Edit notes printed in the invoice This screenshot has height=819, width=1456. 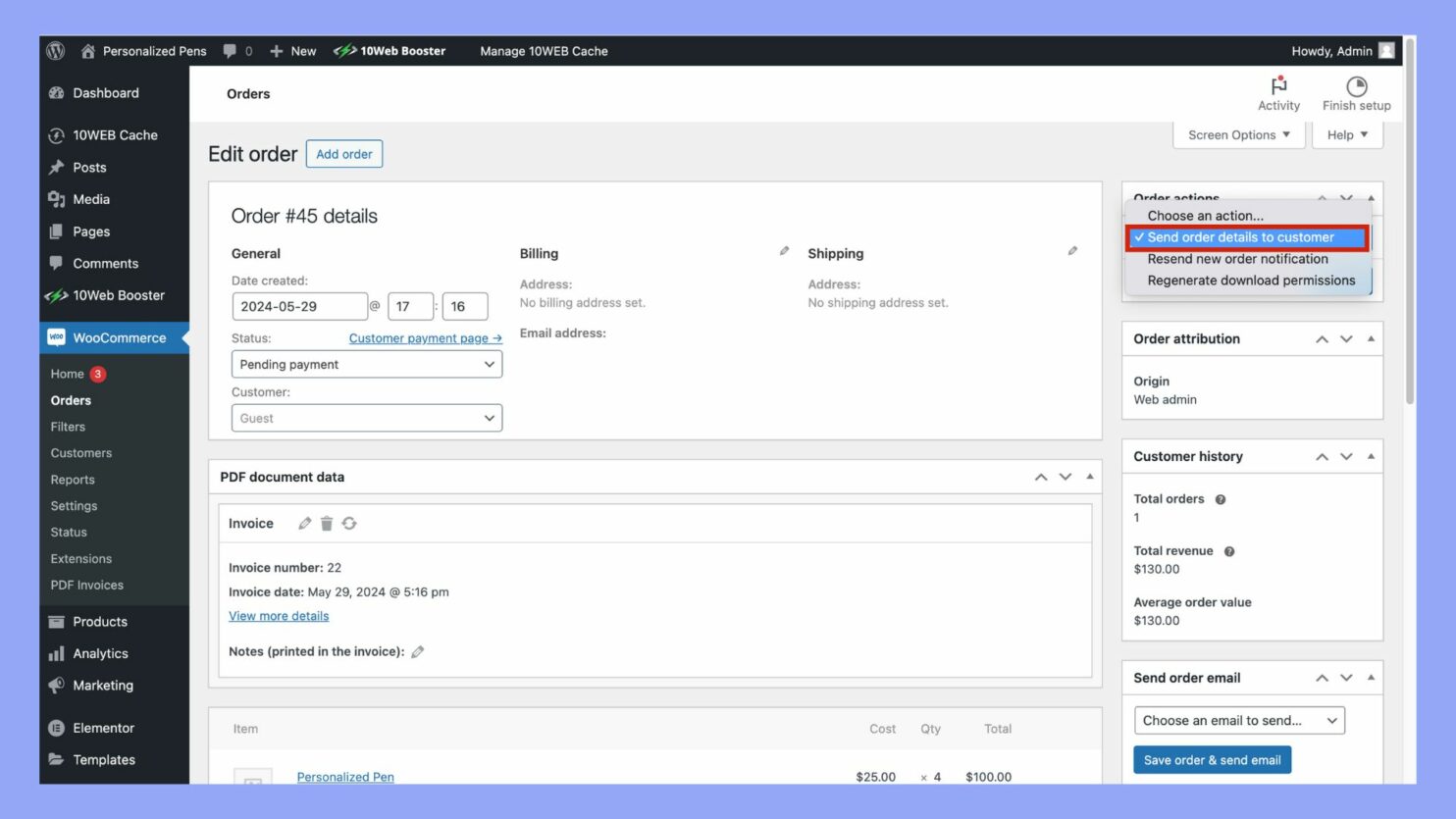[x=417, y=650]
